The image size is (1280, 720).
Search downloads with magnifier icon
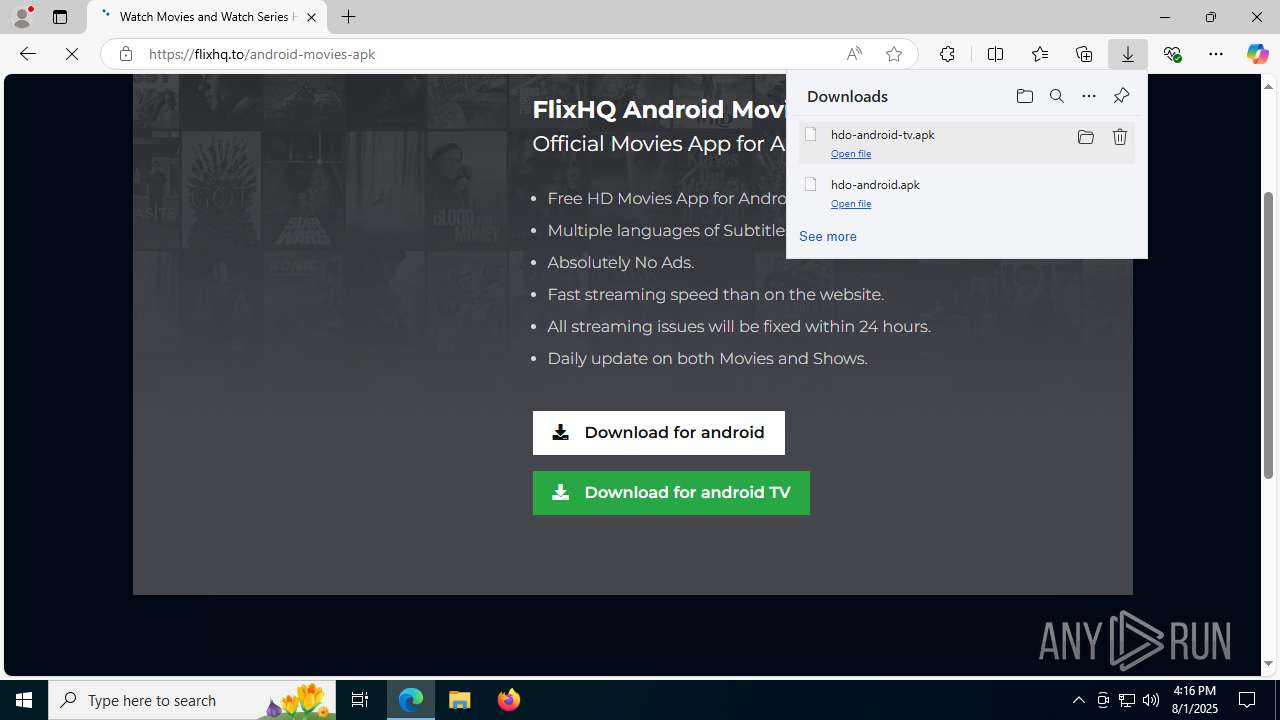click(x=1057, y=96)
